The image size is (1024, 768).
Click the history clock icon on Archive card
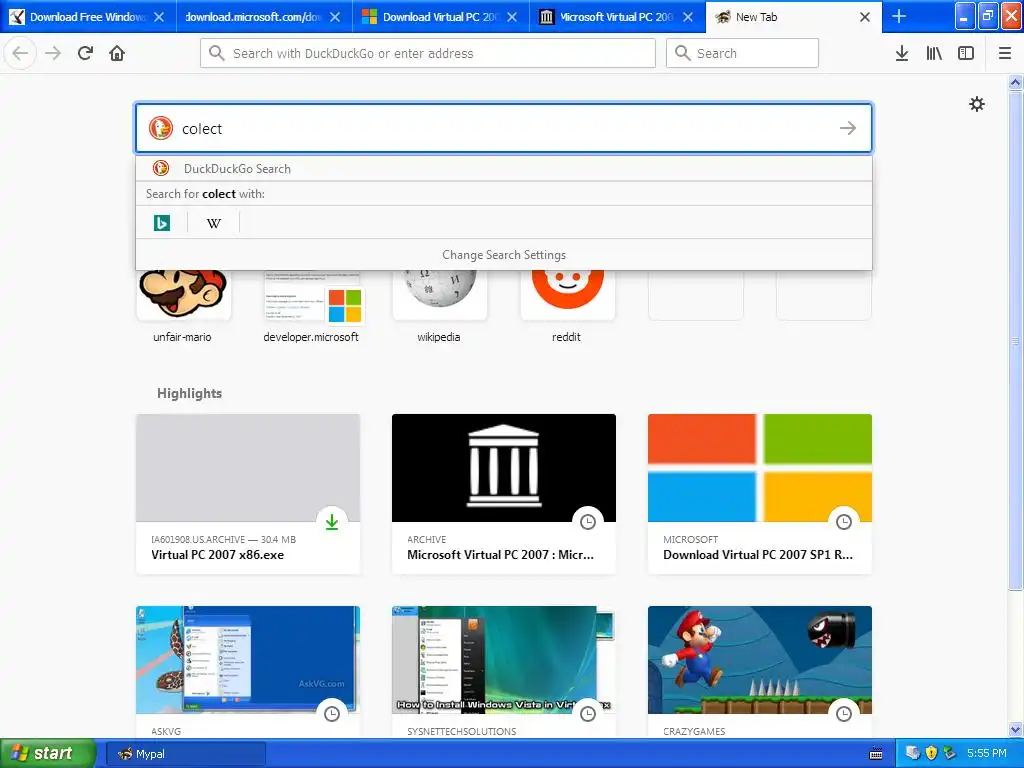pos(588,522)
